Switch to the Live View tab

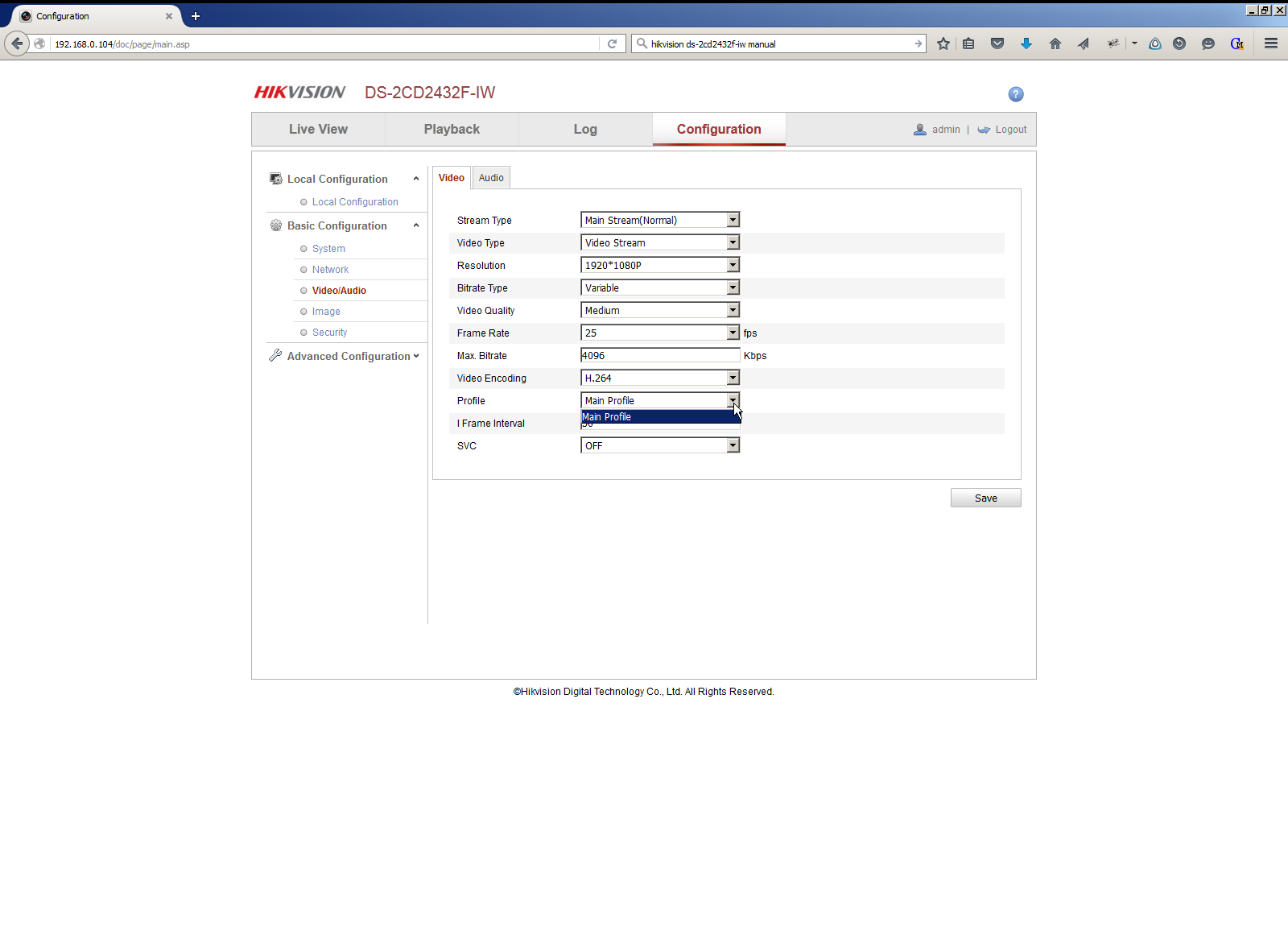[319, 130]
